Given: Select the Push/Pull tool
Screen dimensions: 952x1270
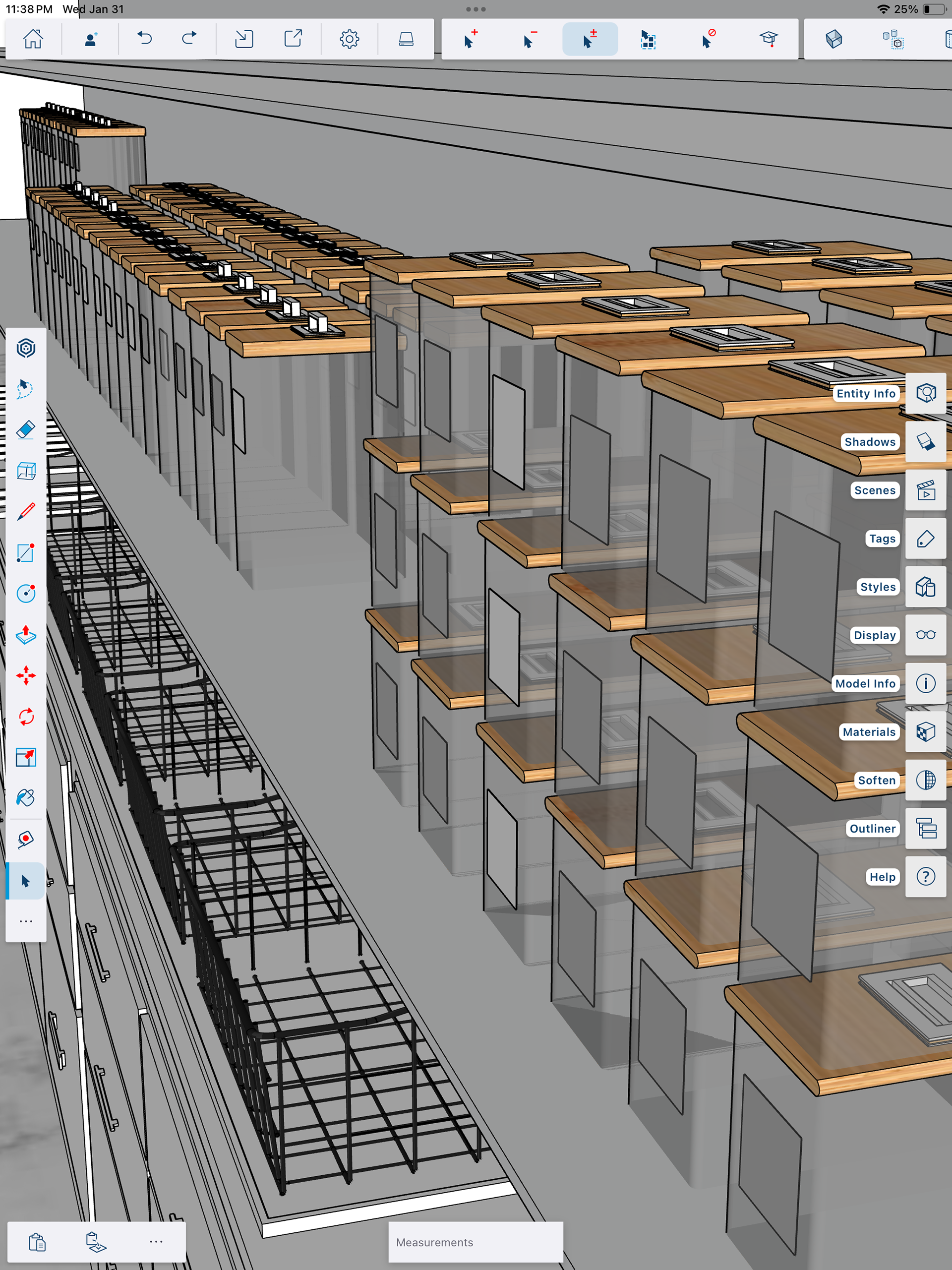Looking at the screenshot, I should [26, 634].
